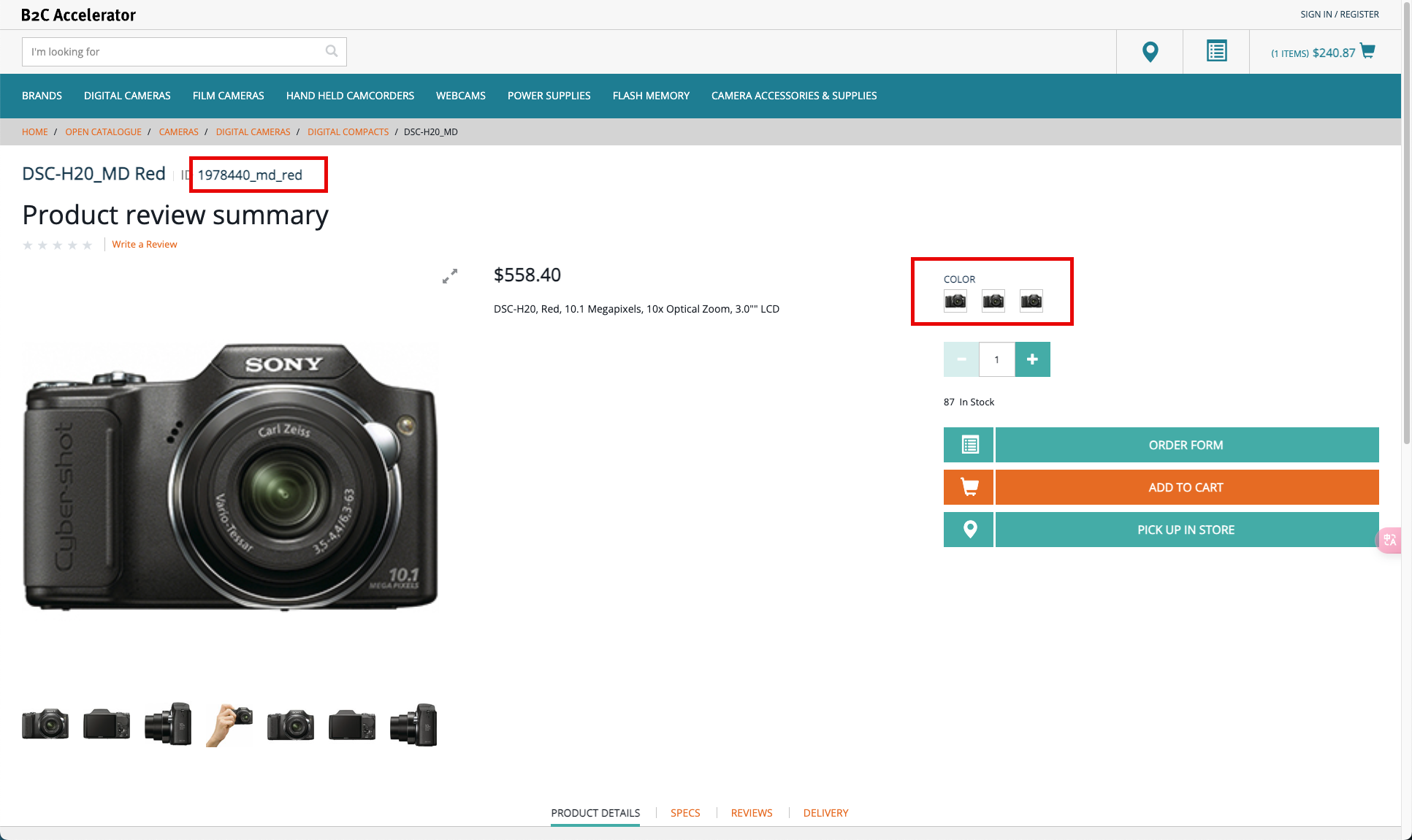Click the '87 In Stock' text
The width and height of the screenshot is (1412, 840).
969,402
